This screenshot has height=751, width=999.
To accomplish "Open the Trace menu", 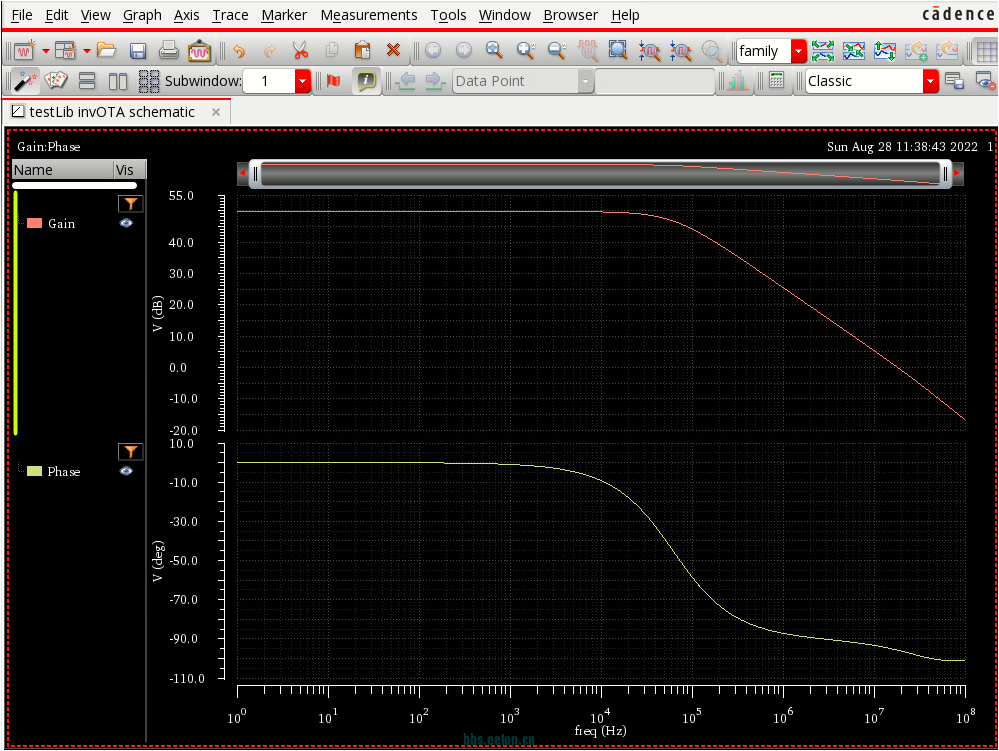I will pos(230,15).
